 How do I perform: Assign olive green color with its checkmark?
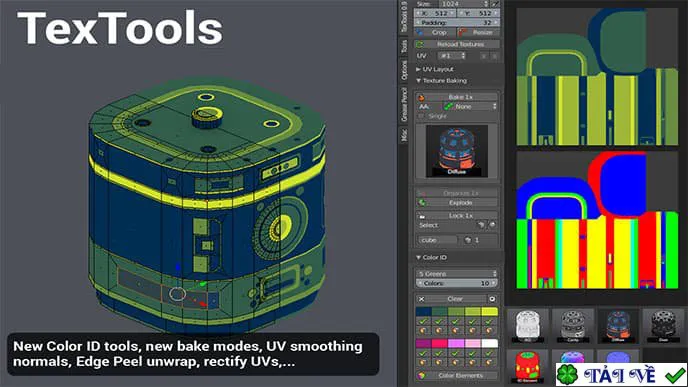[456, 321]
